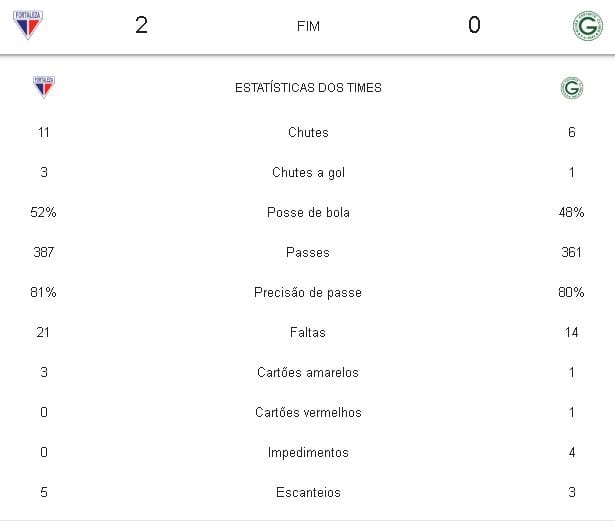
Task: Select the Cartões amarelos label
Action: [308, 372]
